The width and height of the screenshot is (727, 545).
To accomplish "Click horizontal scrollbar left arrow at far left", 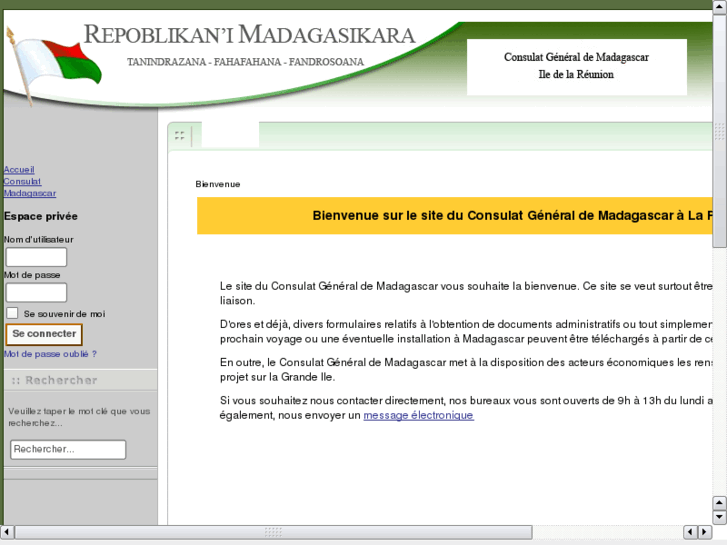I will (x=7, y=532).
